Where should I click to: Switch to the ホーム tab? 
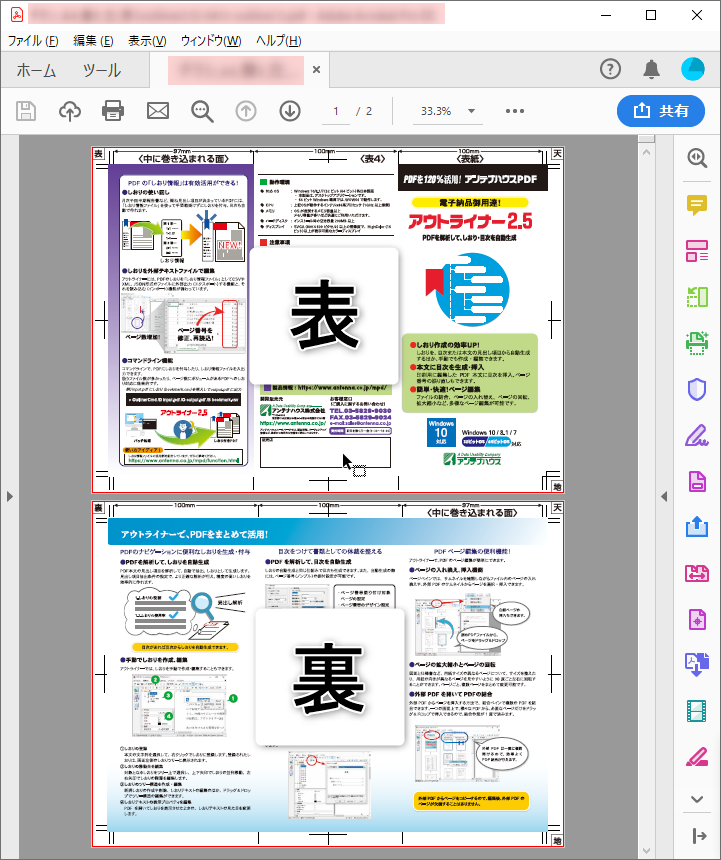point(36,70)
